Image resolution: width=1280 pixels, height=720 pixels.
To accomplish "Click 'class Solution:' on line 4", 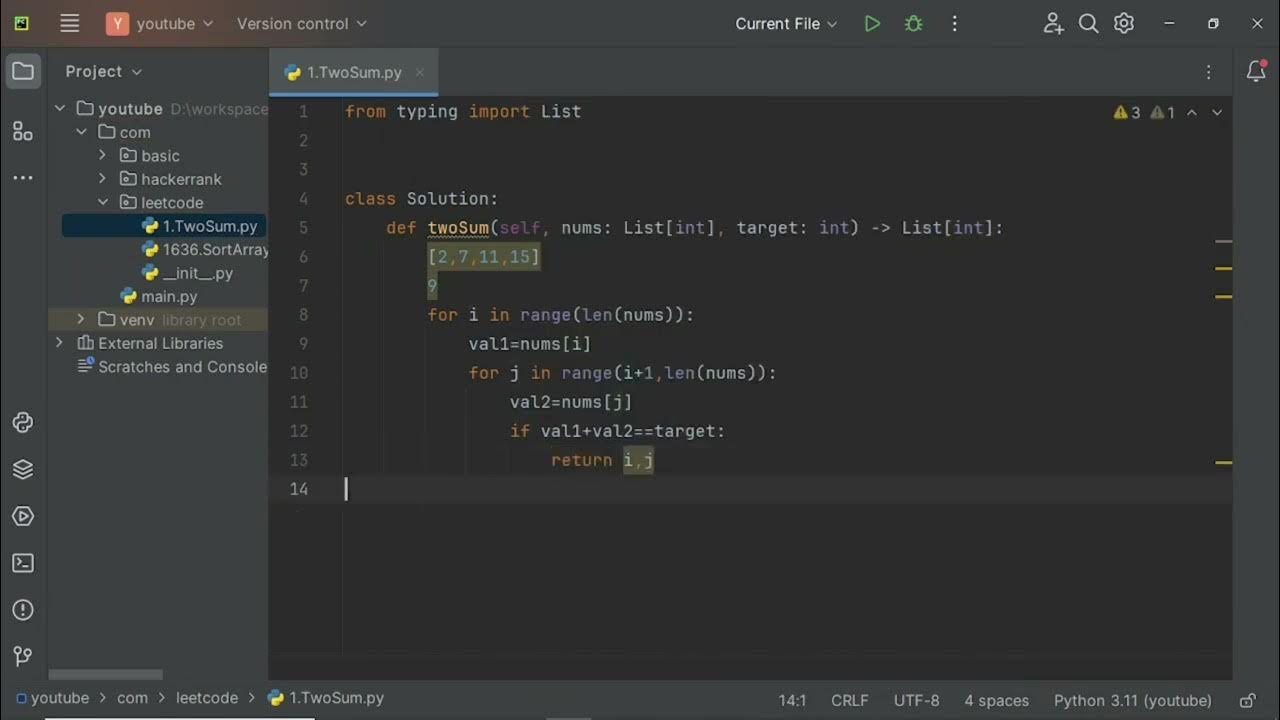I will [421, 199].
